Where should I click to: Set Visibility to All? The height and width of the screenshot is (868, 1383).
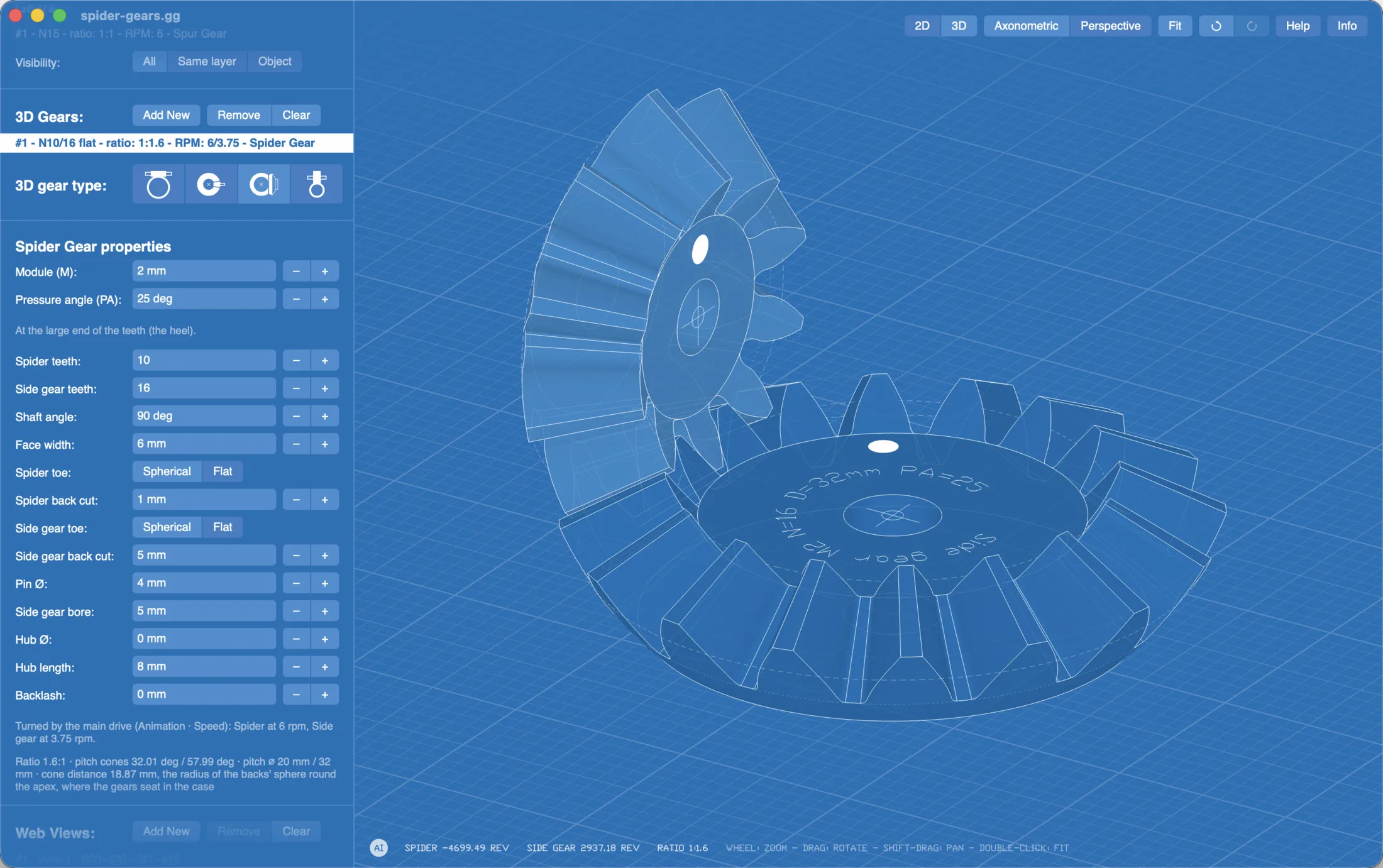(149, 62)
